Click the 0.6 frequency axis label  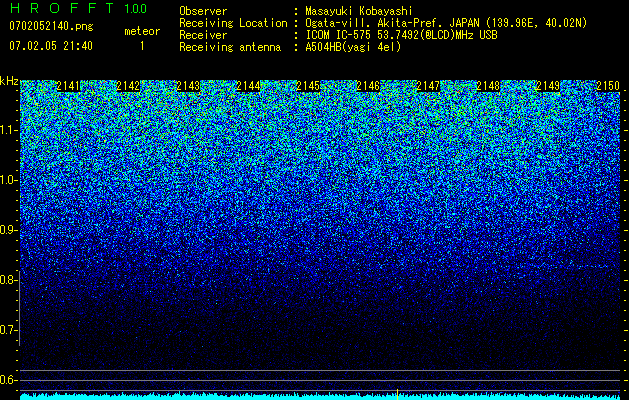8,380
